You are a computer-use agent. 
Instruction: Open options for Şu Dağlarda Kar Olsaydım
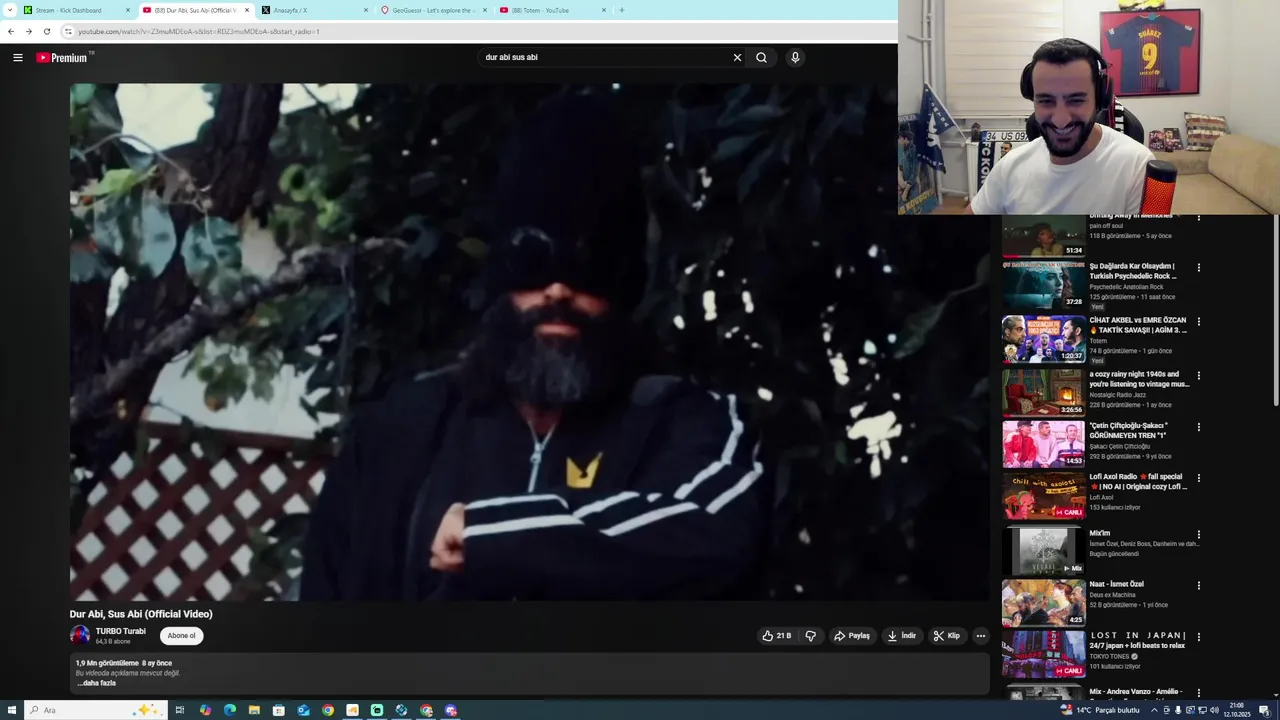(x=1198, y=268)
